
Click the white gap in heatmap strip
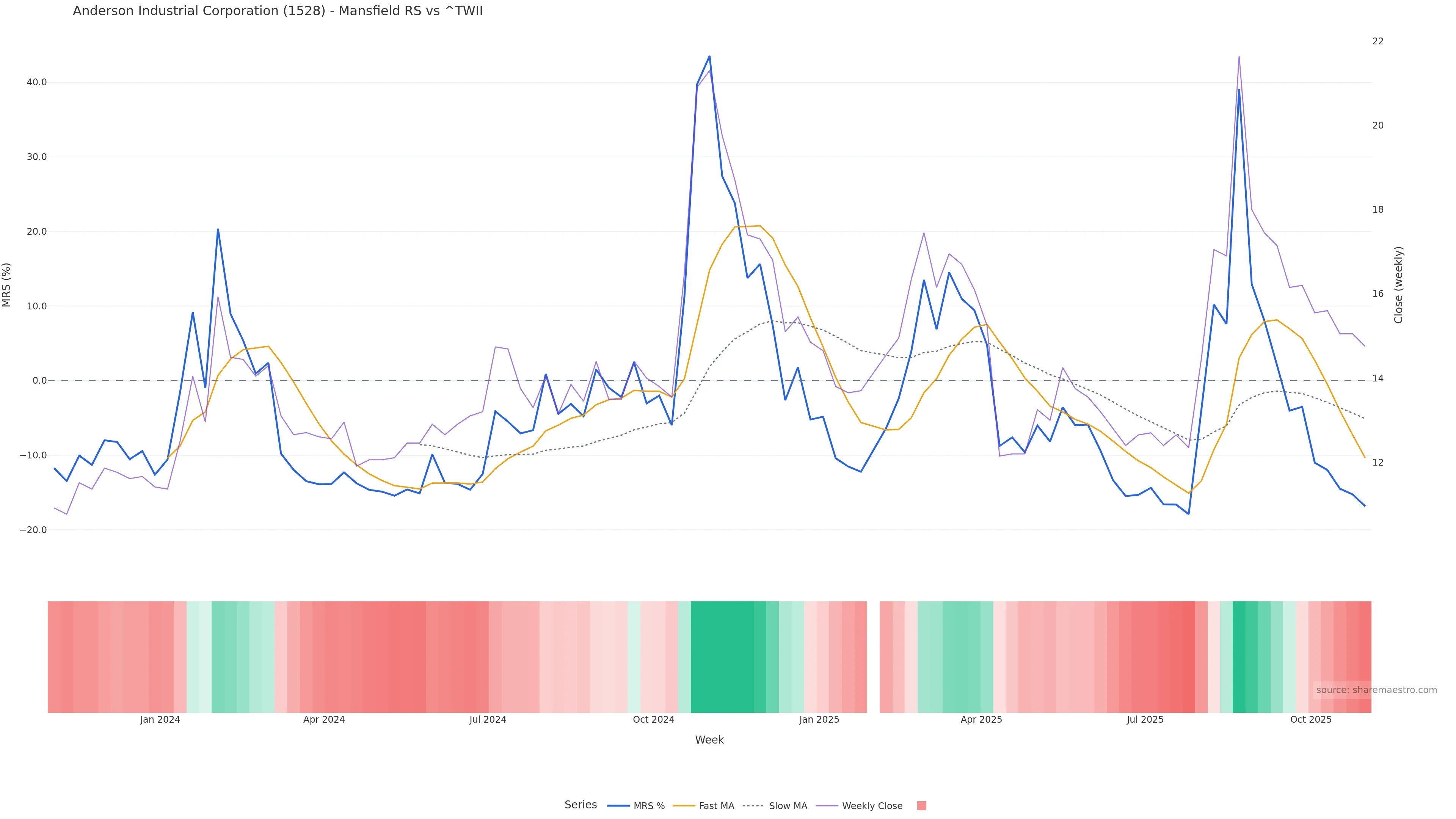click(x=873, y=656)
